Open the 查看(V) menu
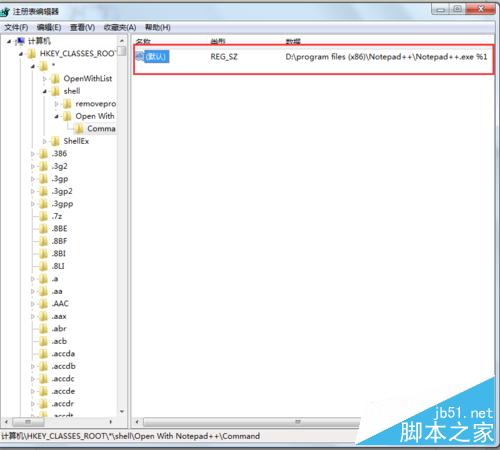The width and height of the screenshot is (500, 450). click(82, 27)
